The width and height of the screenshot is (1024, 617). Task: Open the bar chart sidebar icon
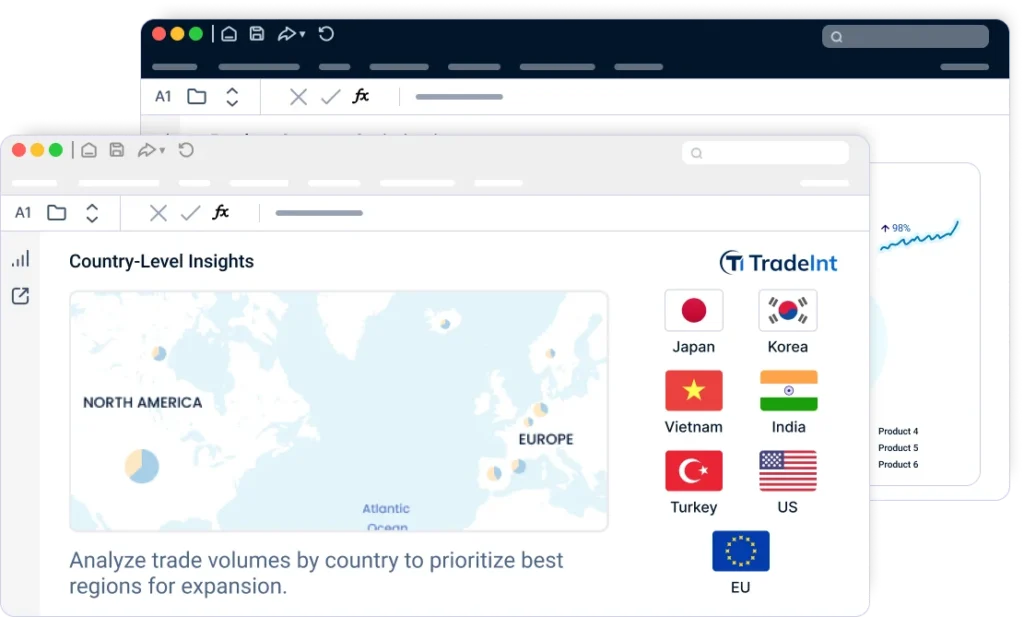[x=20, y=259]
